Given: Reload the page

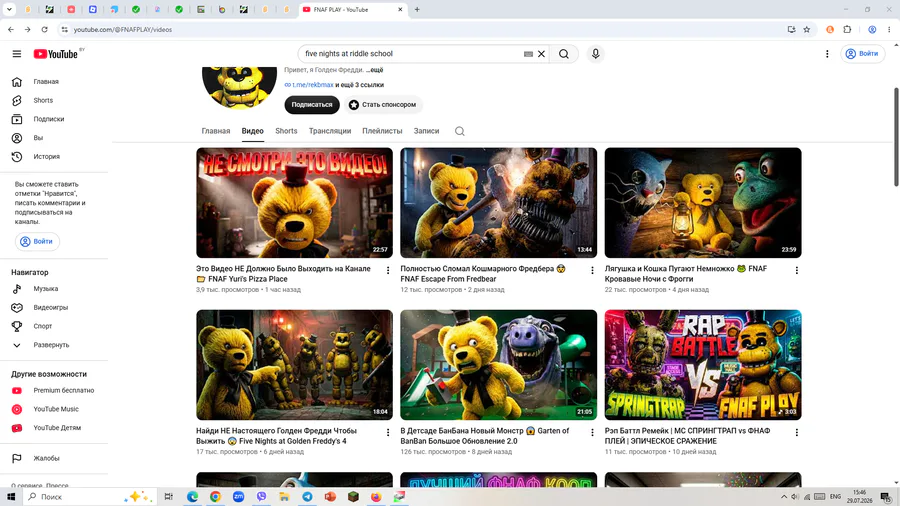Looking at the screenshot, I should (x=44, y=29).
